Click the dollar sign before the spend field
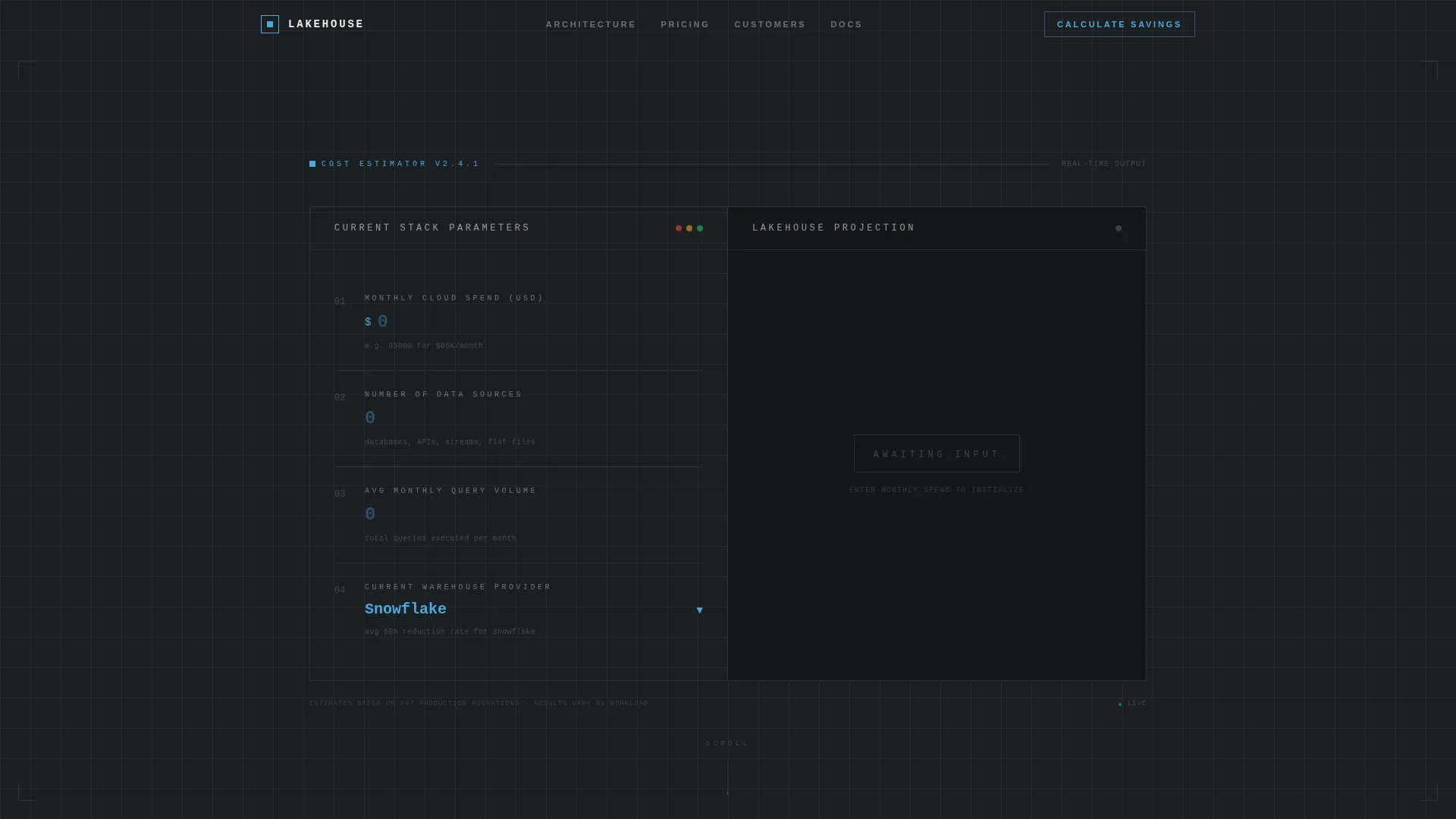This screenshot has width=1456, height=819. [x=368, y=322]
